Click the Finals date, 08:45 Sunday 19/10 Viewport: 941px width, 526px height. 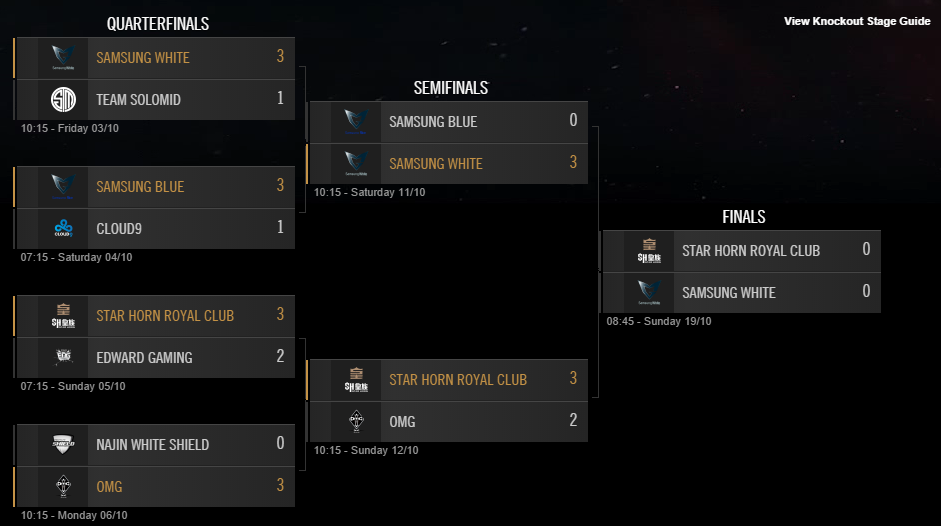click(x=659, y=322)
